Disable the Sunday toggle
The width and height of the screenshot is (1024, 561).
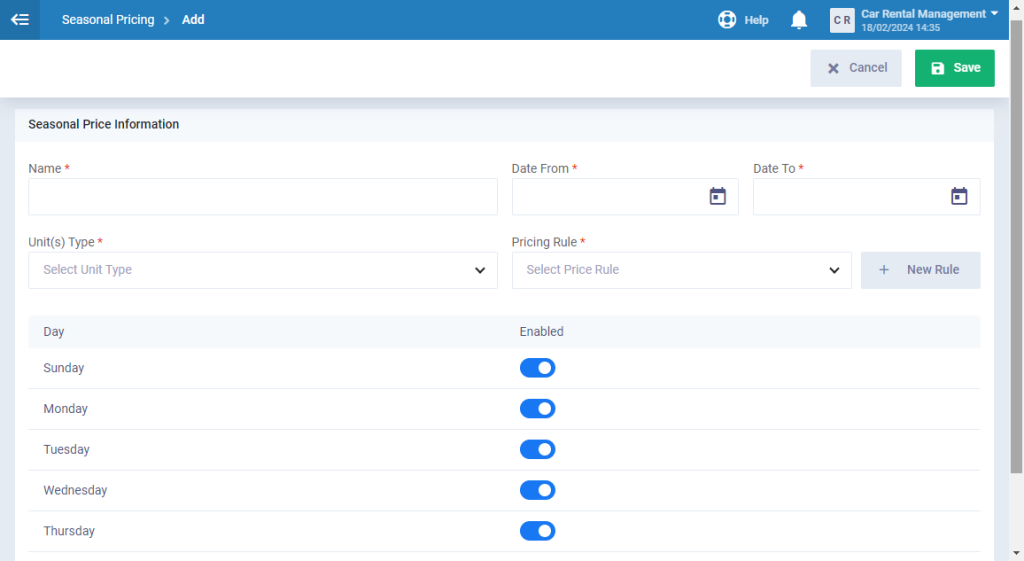point(537,368)
